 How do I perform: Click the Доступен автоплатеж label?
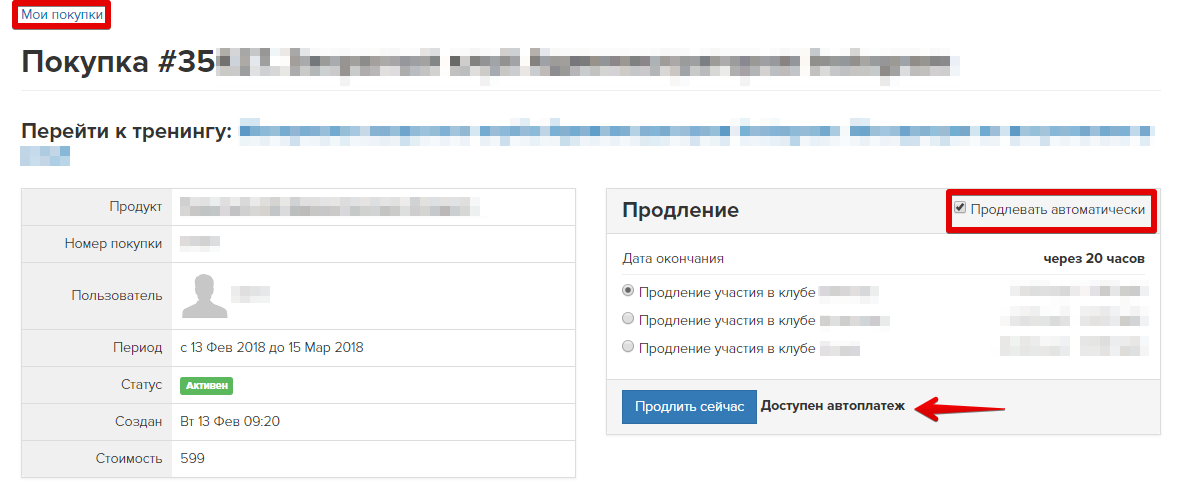point(832,406)
